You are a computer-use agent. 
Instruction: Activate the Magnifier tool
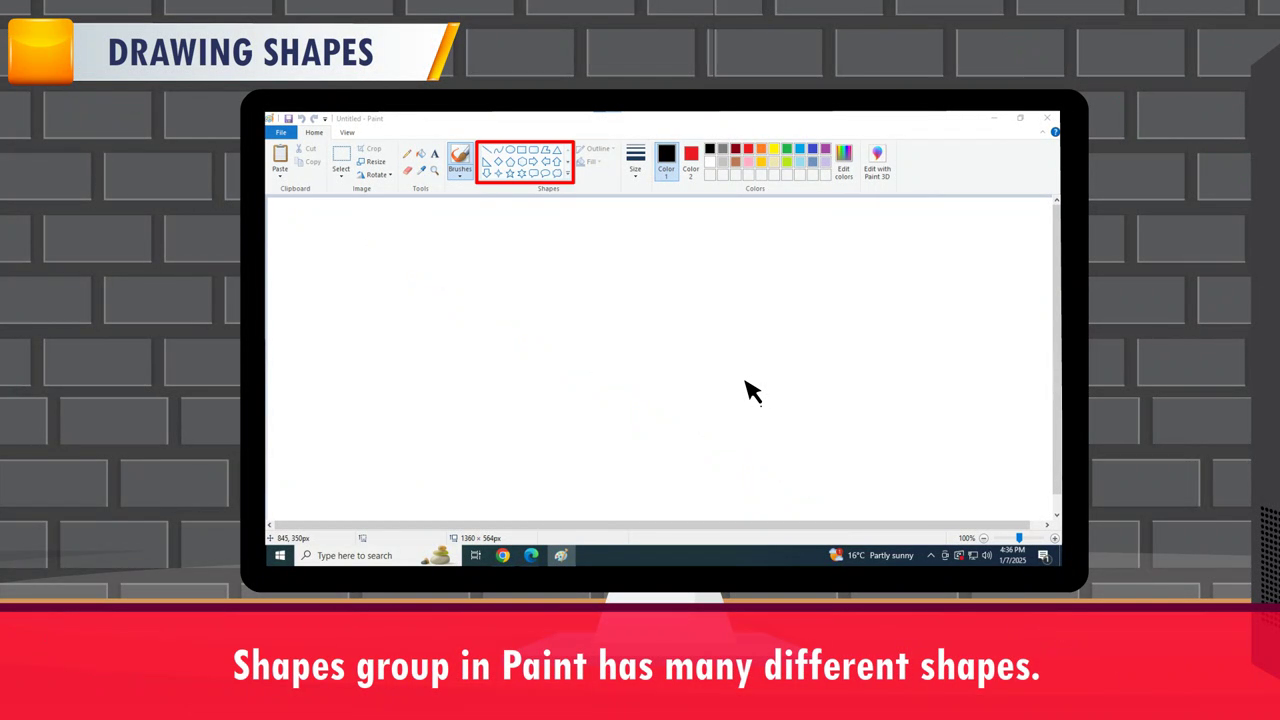point(434,170)
